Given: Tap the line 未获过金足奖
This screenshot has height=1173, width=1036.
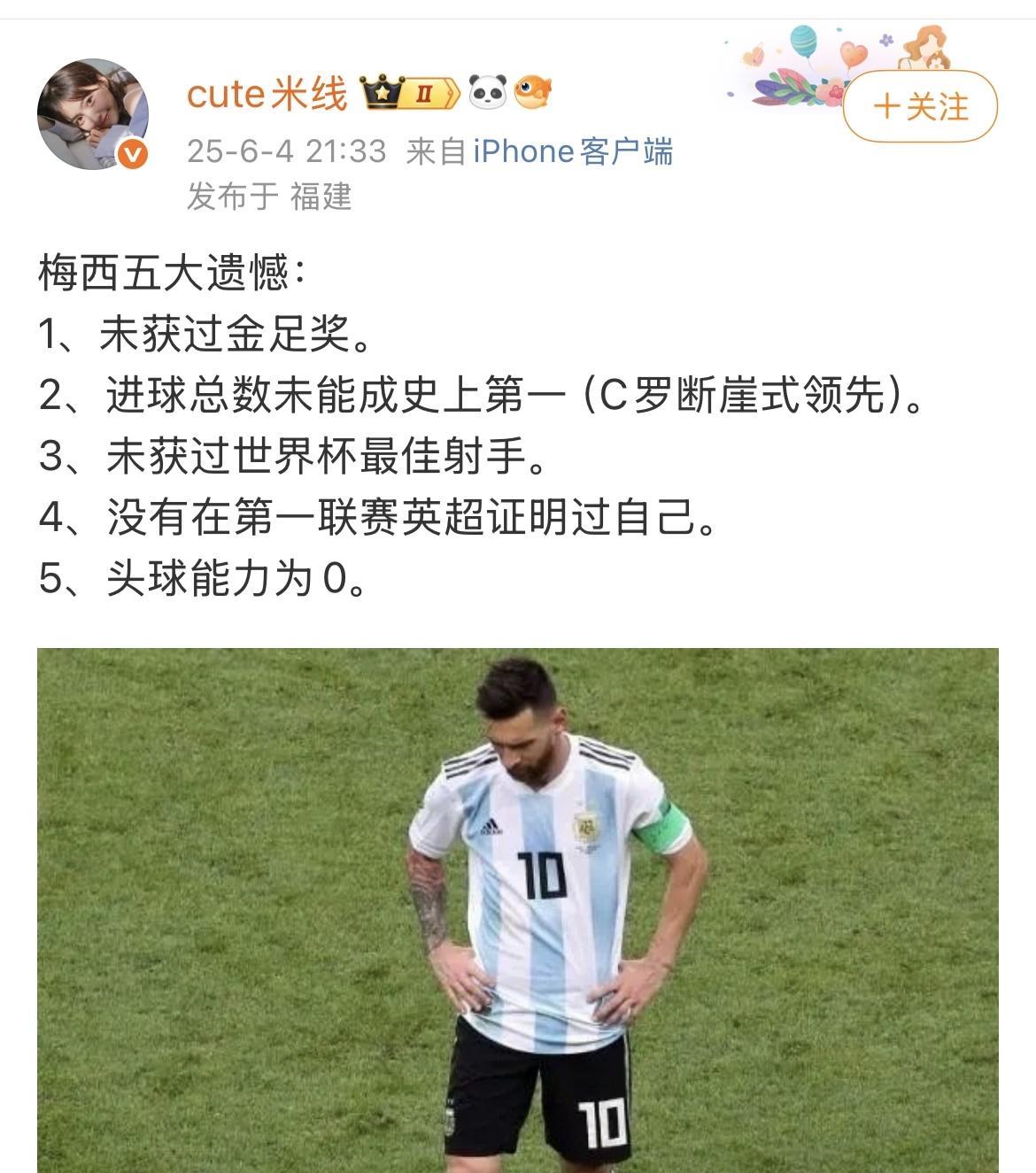Looking at the screenshot, I should [x=205, y=335].
